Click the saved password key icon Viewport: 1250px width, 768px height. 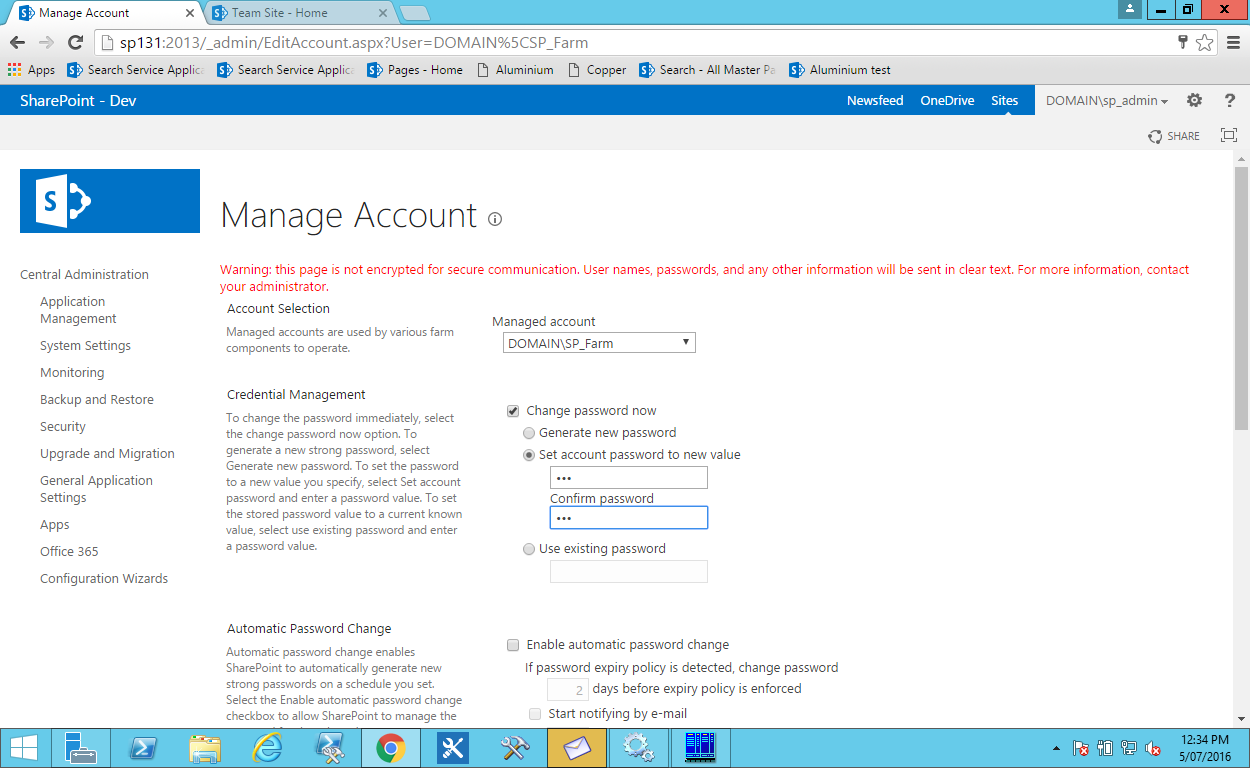(1183, 42)
